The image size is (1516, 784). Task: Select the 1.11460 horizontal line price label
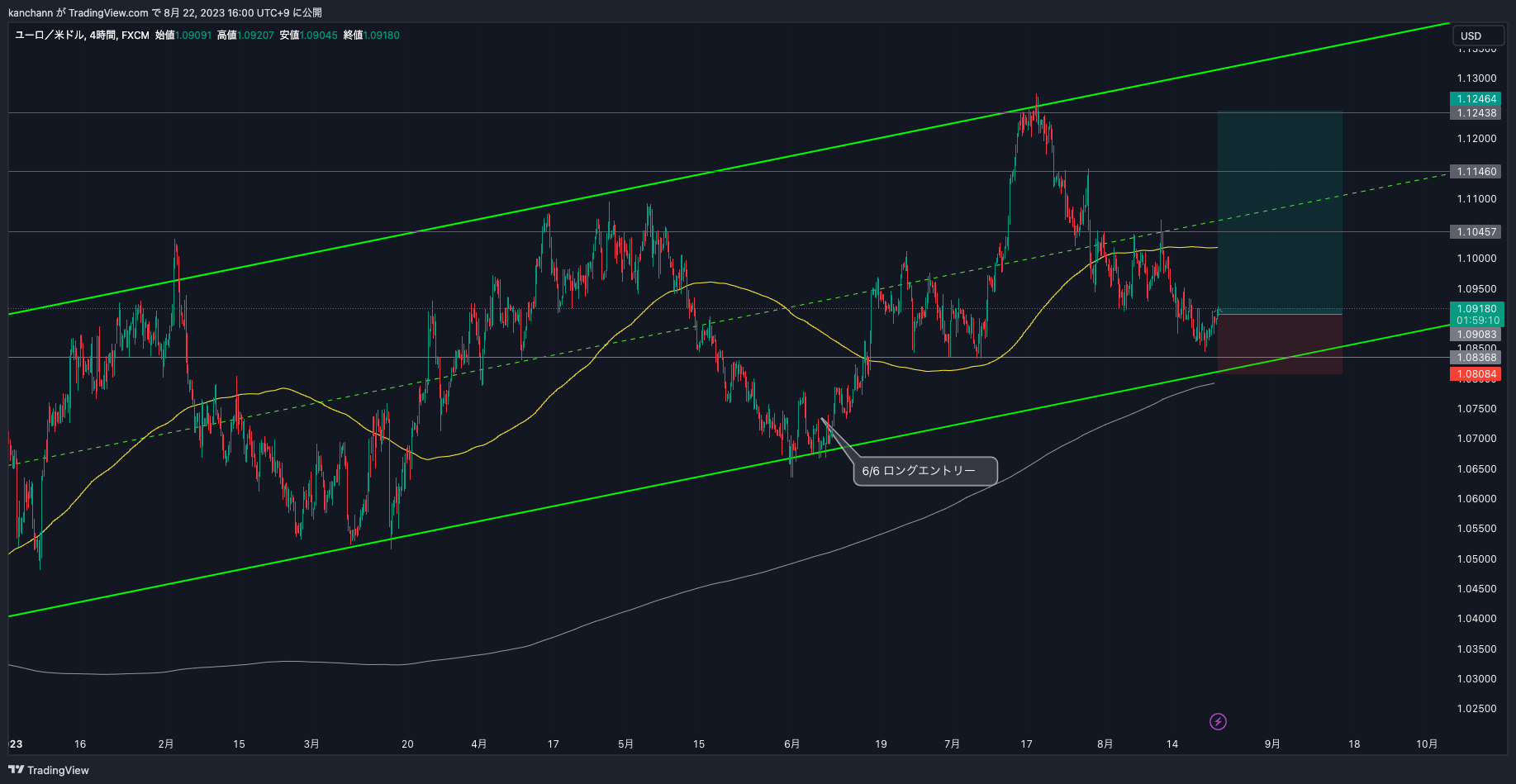pyautogui.click(x=1476, y=172)
